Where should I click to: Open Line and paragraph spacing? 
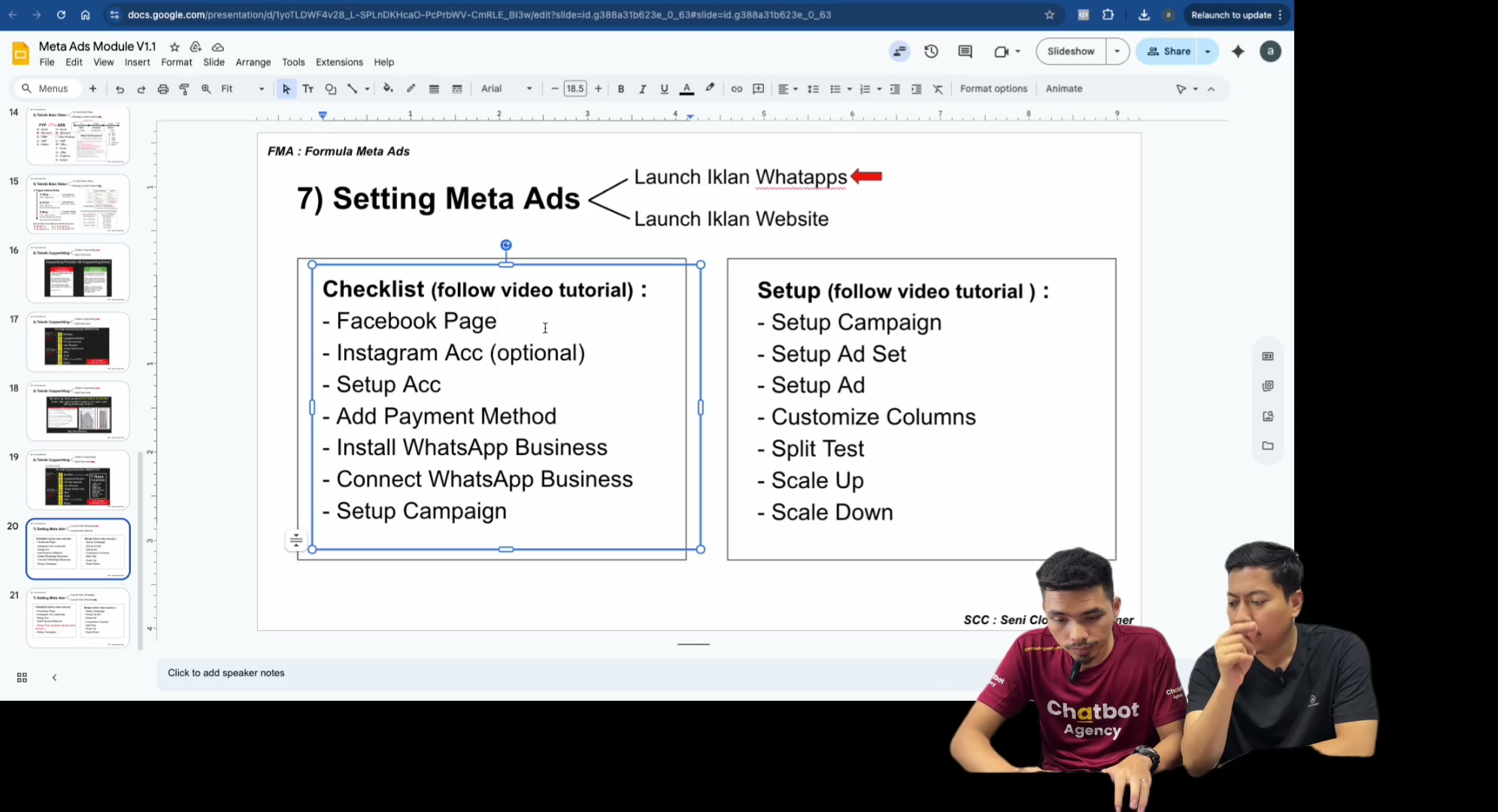coord(813,89)
